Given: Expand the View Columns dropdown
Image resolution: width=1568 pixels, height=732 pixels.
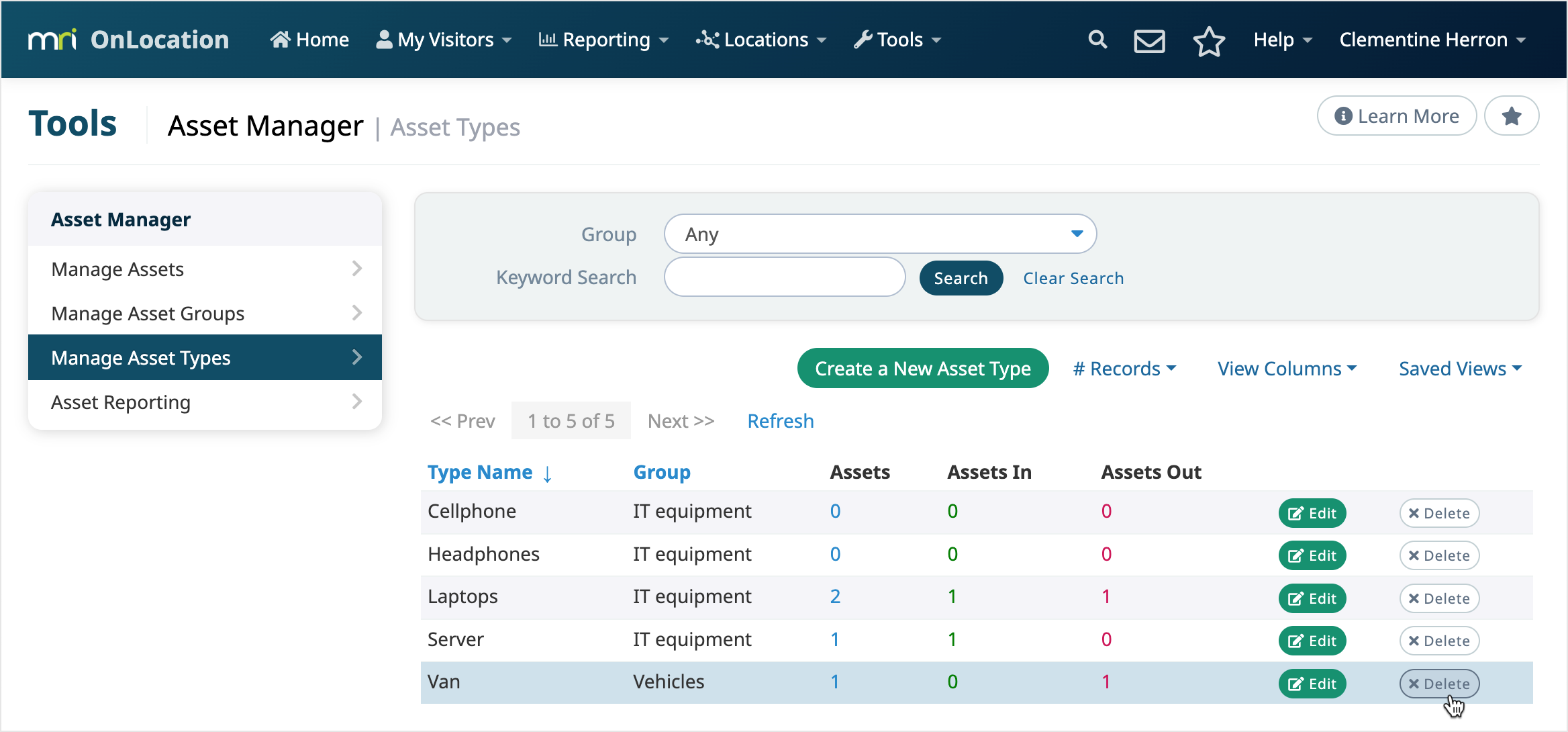Looking at the screenshot, I should pos(1286,368).
